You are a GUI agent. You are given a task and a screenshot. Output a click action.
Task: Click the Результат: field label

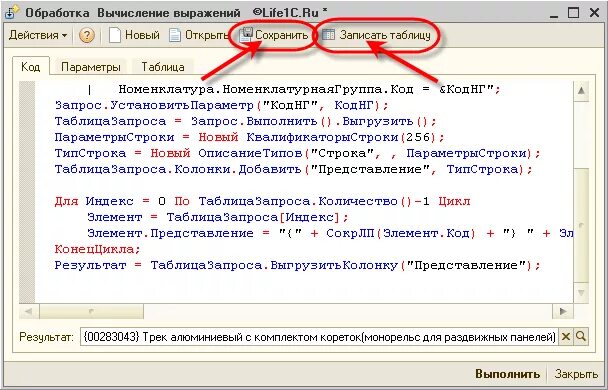[x=47, y=337]
